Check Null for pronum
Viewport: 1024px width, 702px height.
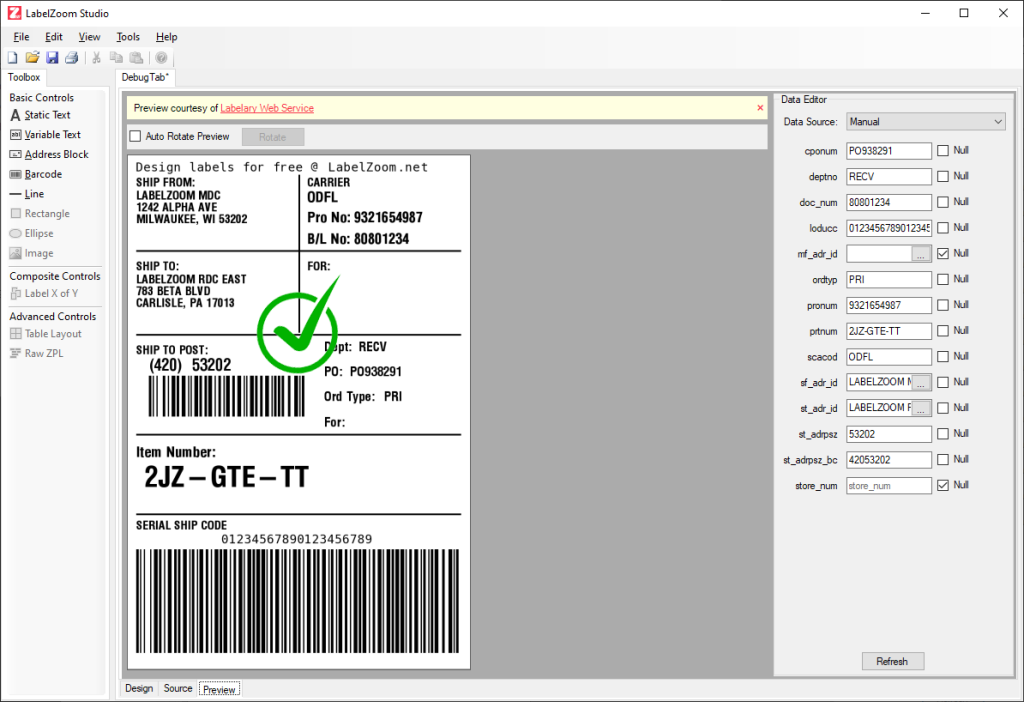[x=943, y=305]
